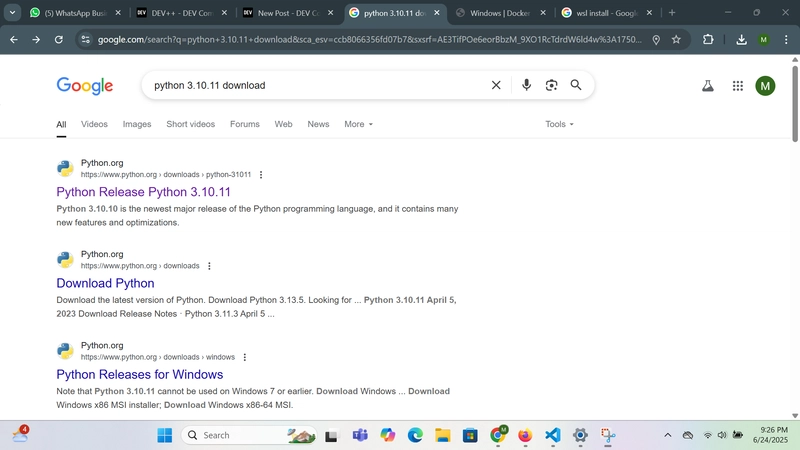Open the Windows Start menu
The height and width of the screenshot is (450, 800).
tap(164, 435)
